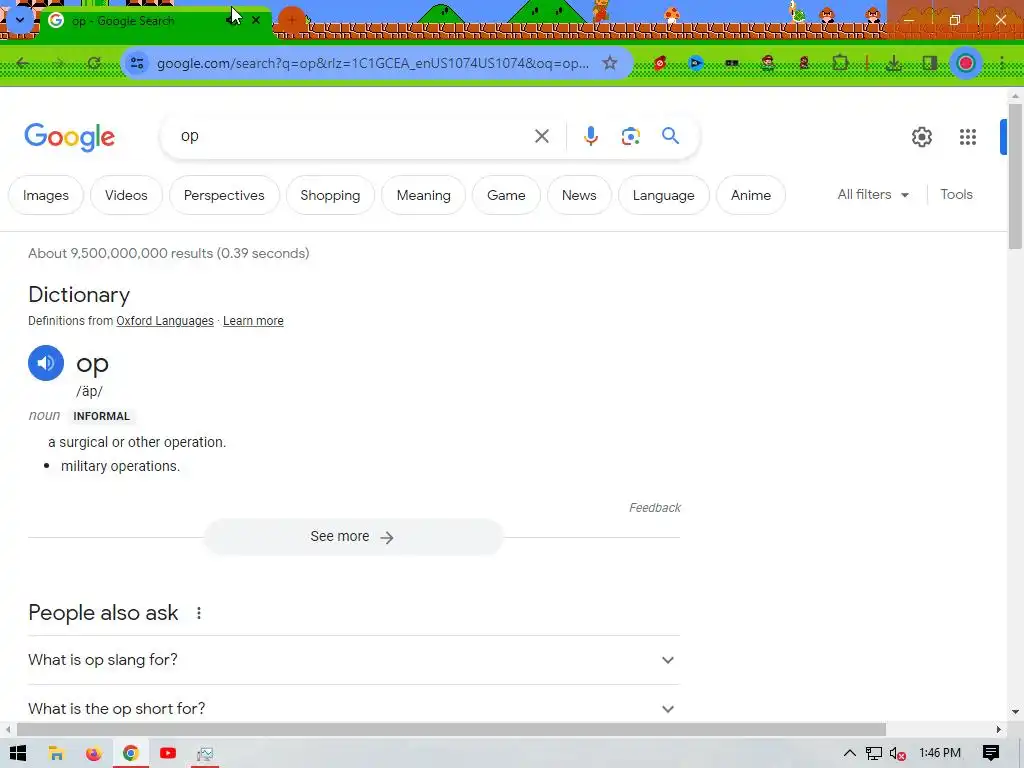Open the Extensions puzzle-piece menu

pyautogui.click(x=840, y=63)
